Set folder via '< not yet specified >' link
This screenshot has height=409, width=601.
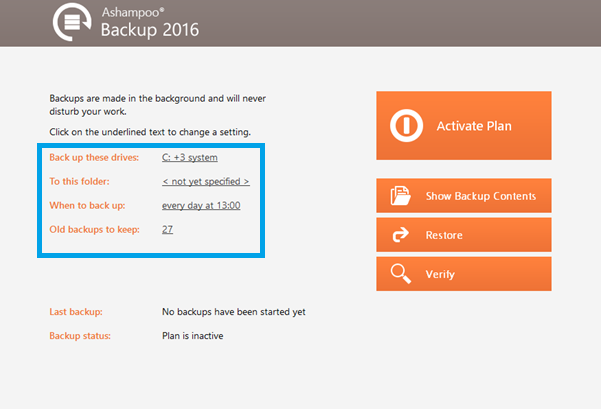tap(206, 181)
